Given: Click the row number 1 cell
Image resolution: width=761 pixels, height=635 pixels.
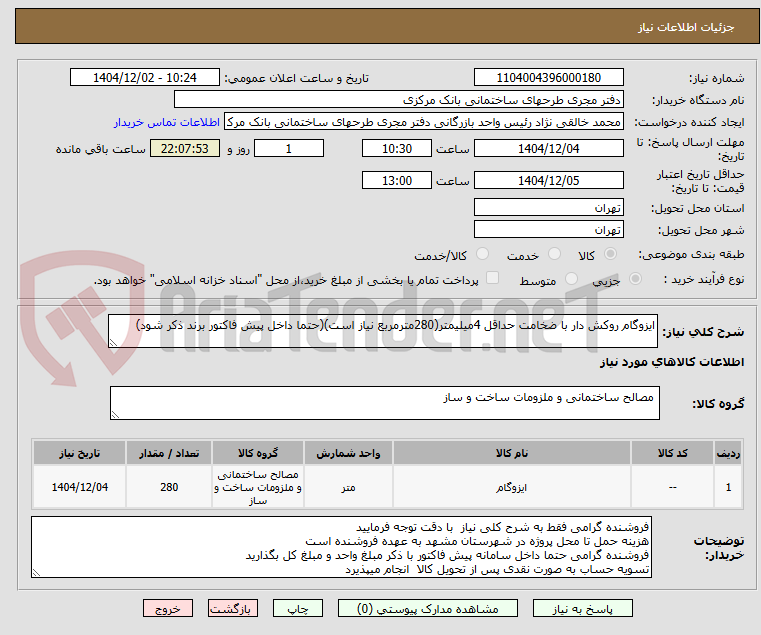Looking at the screenshot, I should click(x=728, y=487).
